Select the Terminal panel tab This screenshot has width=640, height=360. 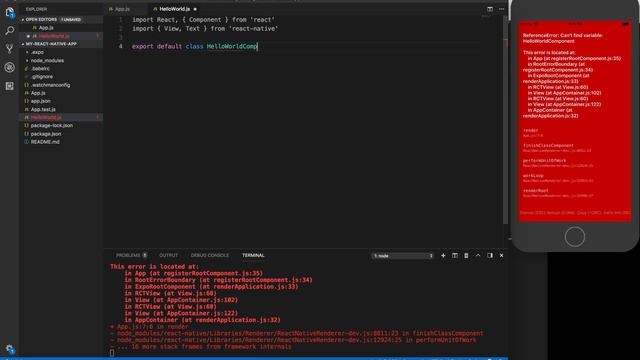pos(253,256)
